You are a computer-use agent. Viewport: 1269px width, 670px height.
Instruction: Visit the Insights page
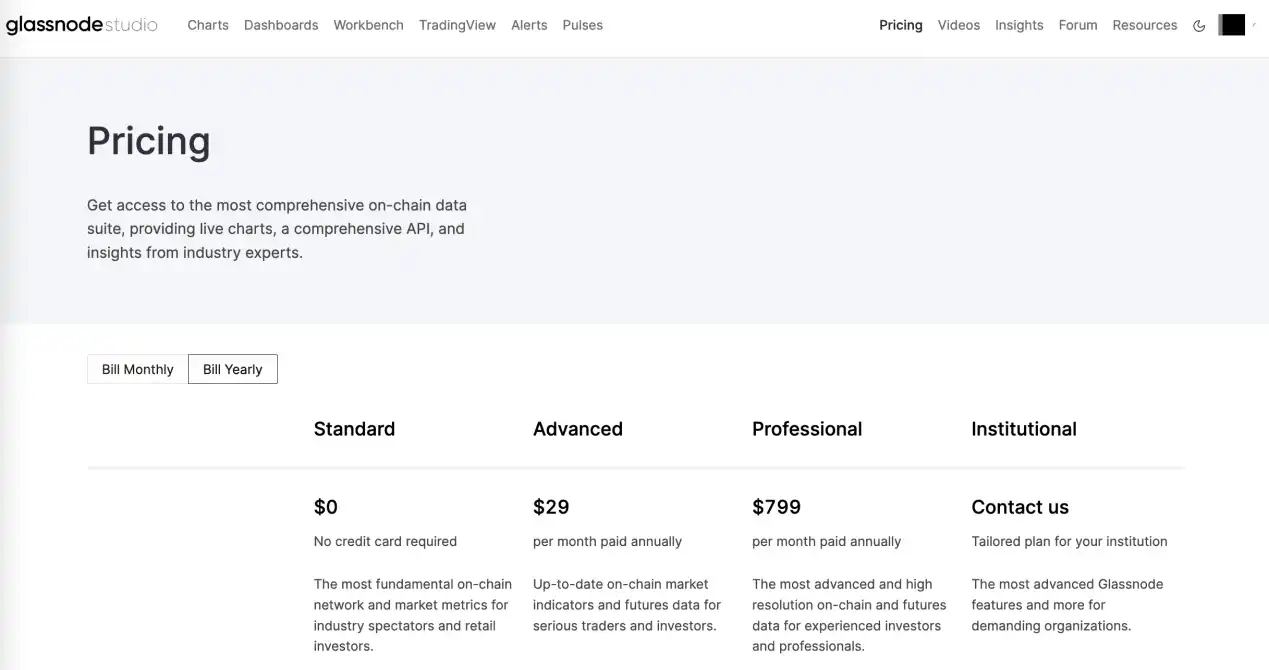click(x=1019, y=25)
